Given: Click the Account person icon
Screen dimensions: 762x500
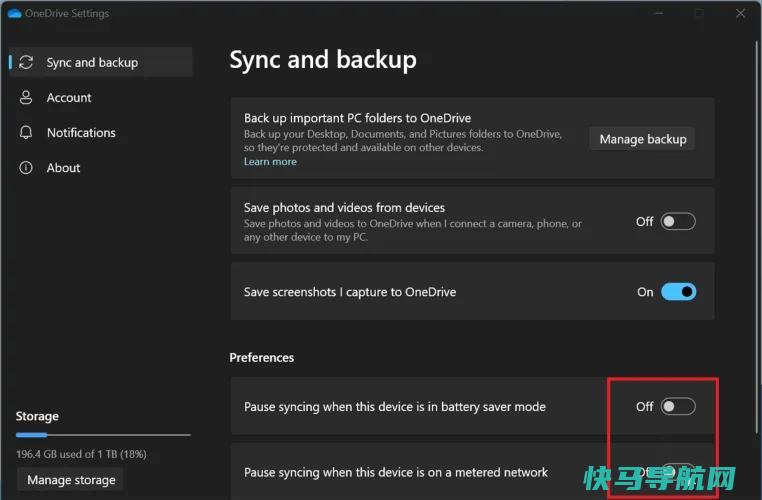Looking at the screenshot, I should click(x=26, y=97).
